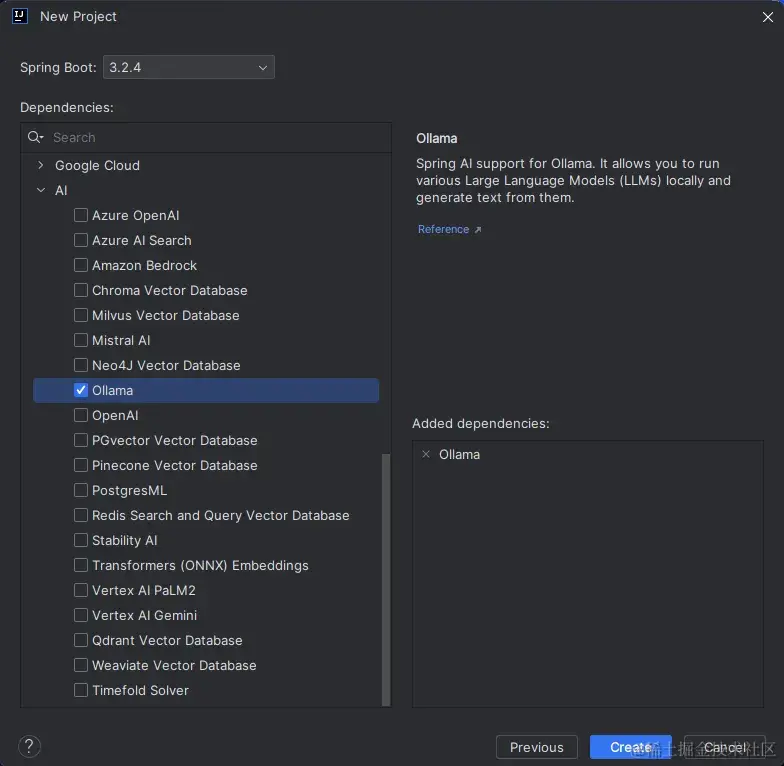The image size is (784, 766).
Task: Click the Create button
Action: 630,747
